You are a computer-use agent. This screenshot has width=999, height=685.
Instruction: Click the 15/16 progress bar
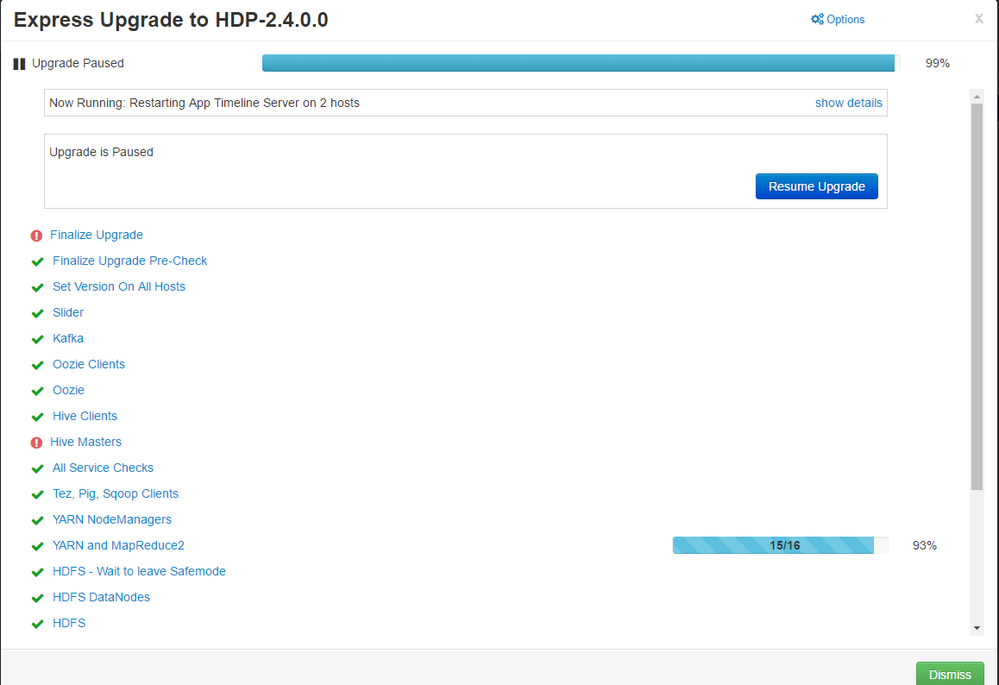point(780,545)
